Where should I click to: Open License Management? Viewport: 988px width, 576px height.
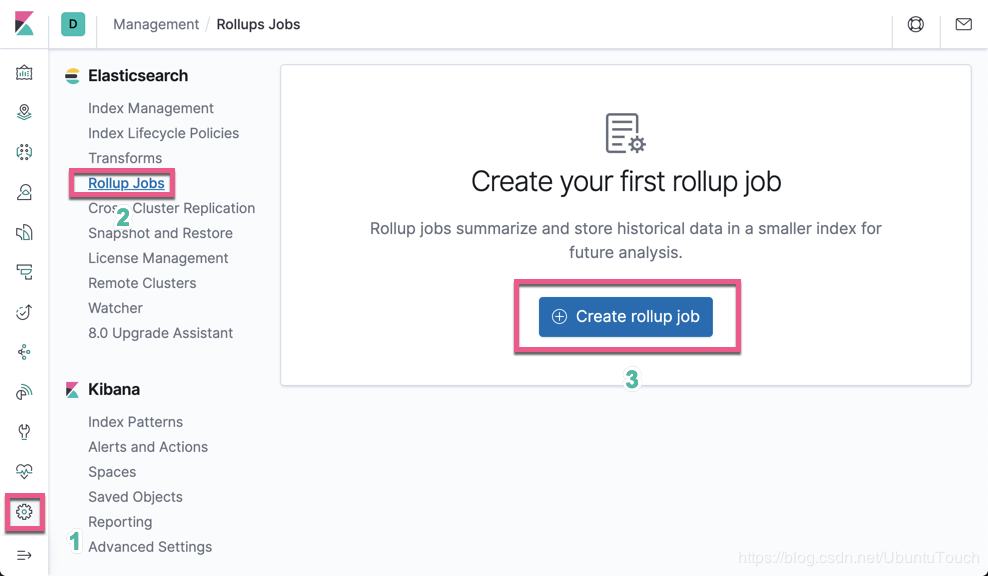[x=158, y=258]
